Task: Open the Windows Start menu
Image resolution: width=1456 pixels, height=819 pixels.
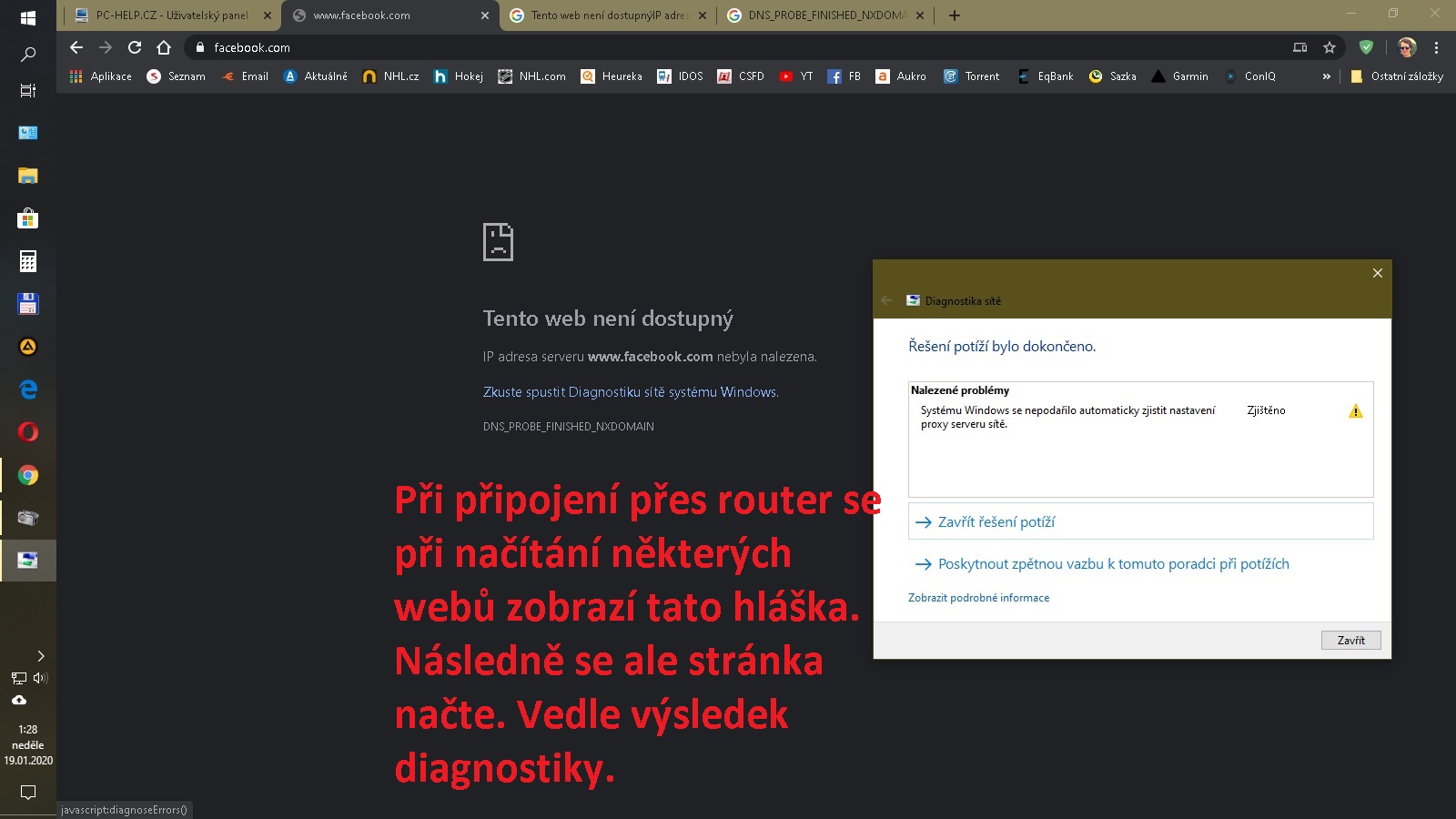Action: pos(28,17)
